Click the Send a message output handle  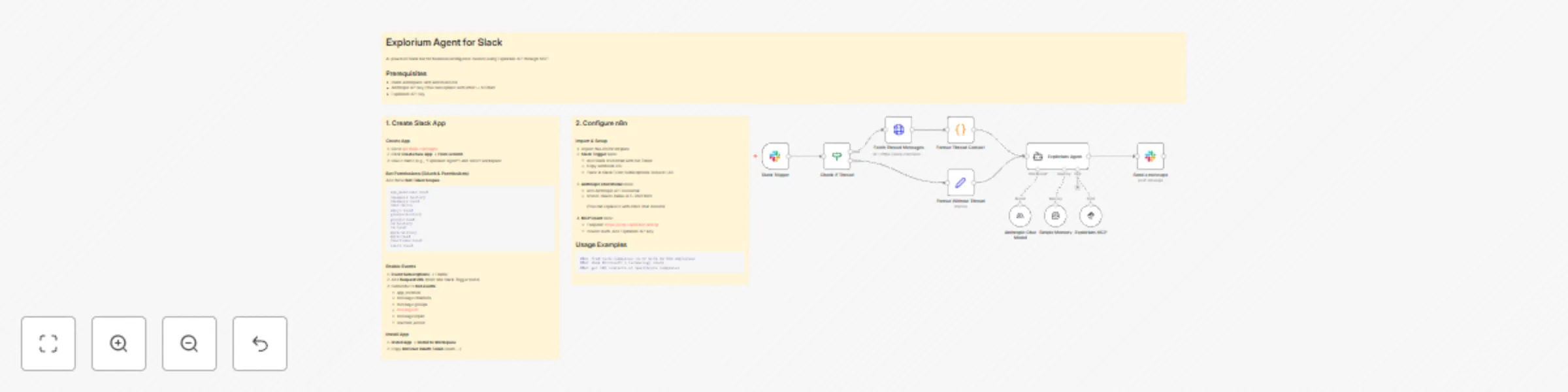click(x=1165, y=156)
